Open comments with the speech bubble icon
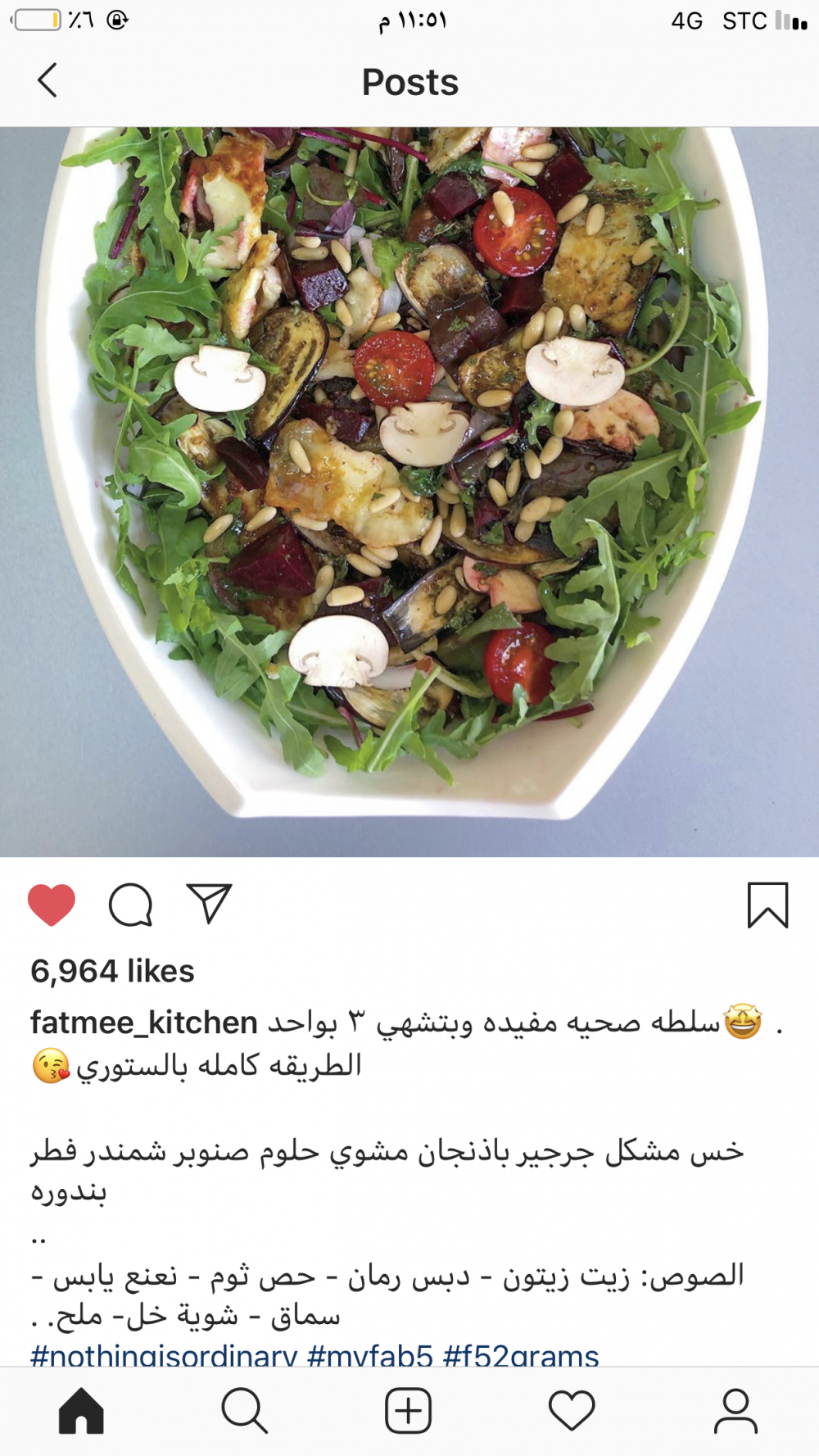The width and height of the screenshot is (819, 1456). (x=131, y=905)
